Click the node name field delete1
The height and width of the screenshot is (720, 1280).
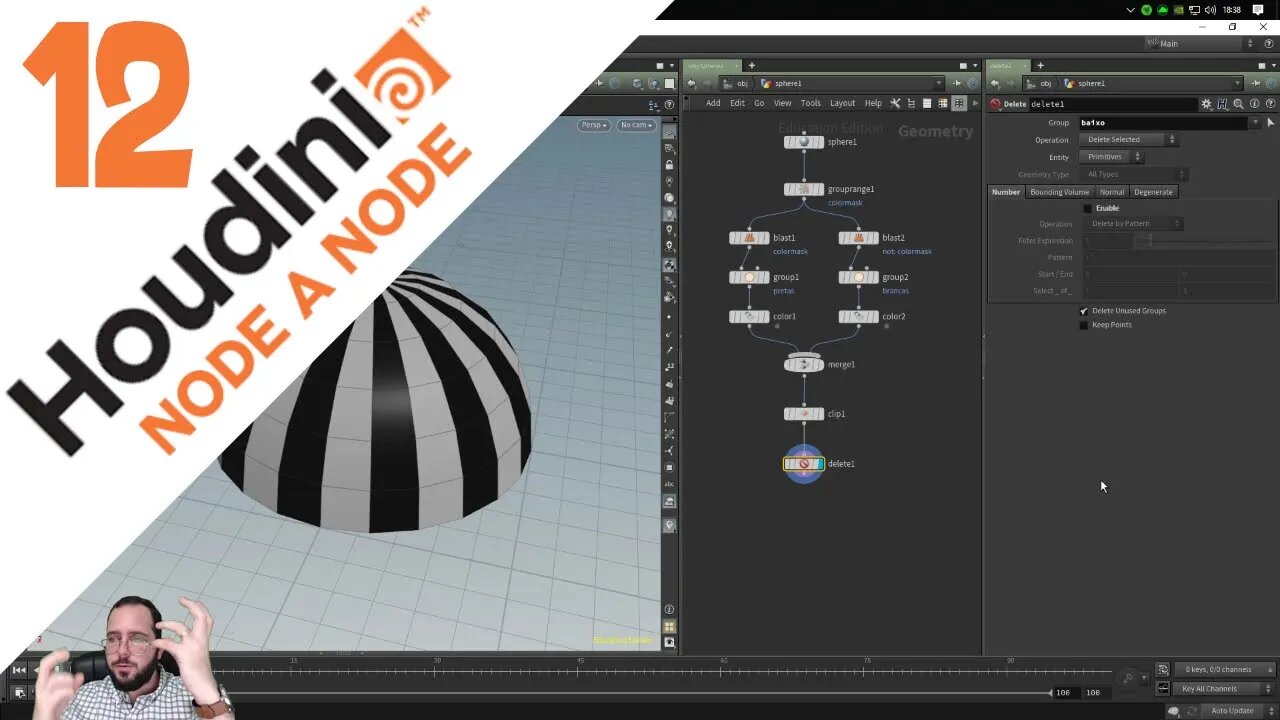pos(1114,104)
